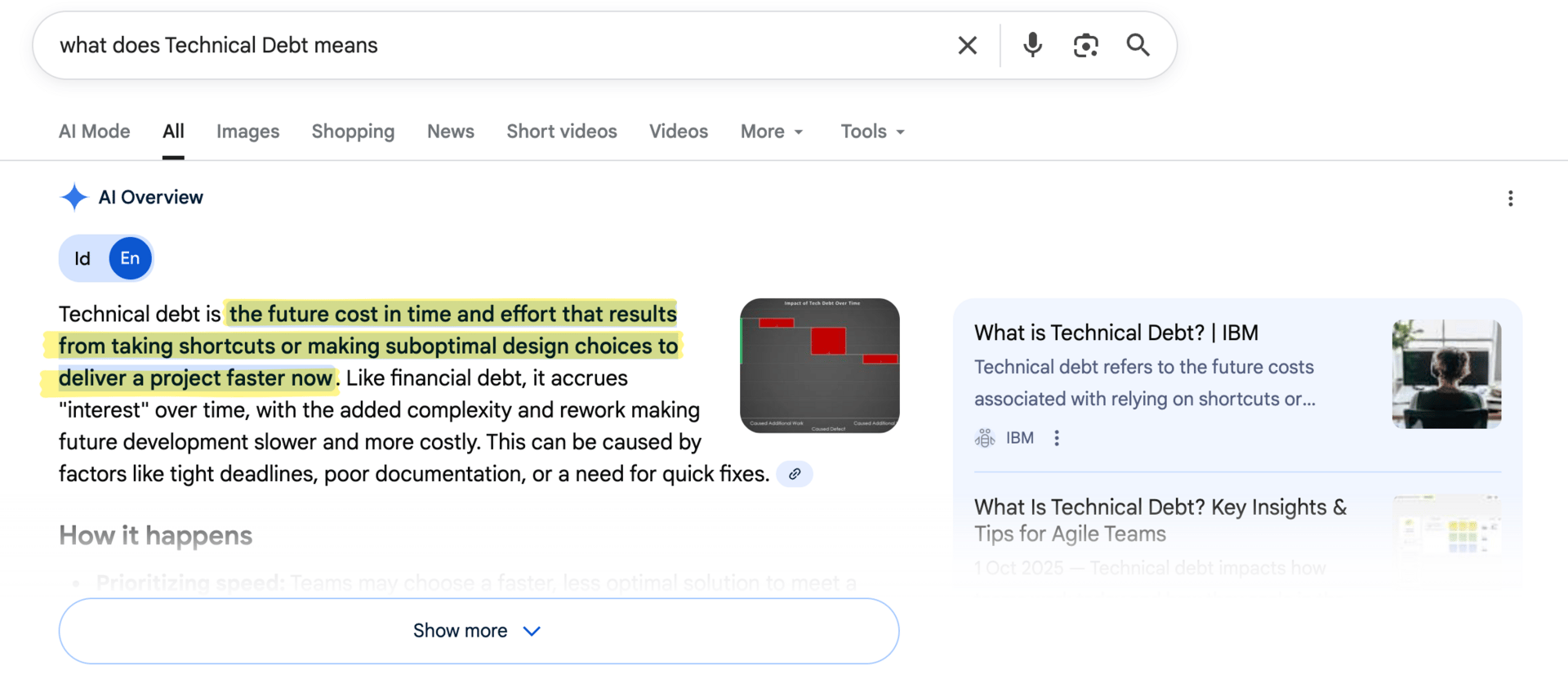Open the Shopping tab

[353, 132]
